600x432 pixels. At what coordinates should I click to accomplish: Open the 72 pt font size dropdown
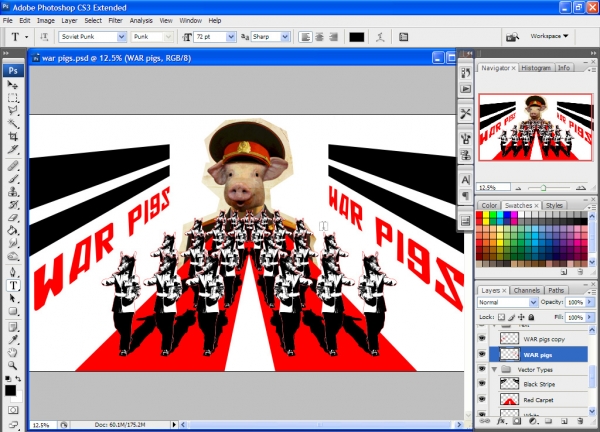coord(231,37)
